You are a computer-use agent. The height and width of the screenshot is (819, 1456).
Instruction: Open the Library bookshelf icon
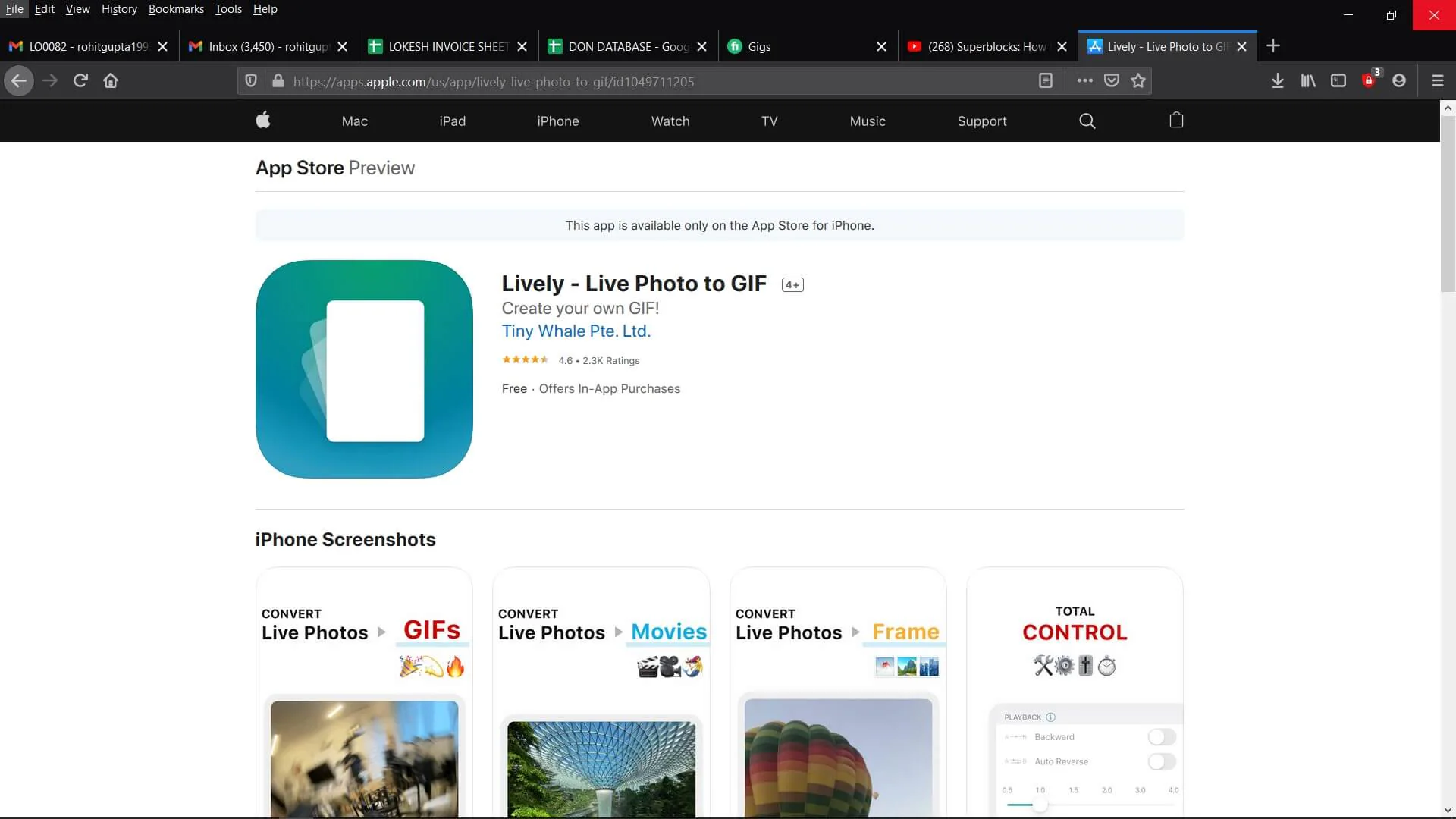(x=1308, y=81)
